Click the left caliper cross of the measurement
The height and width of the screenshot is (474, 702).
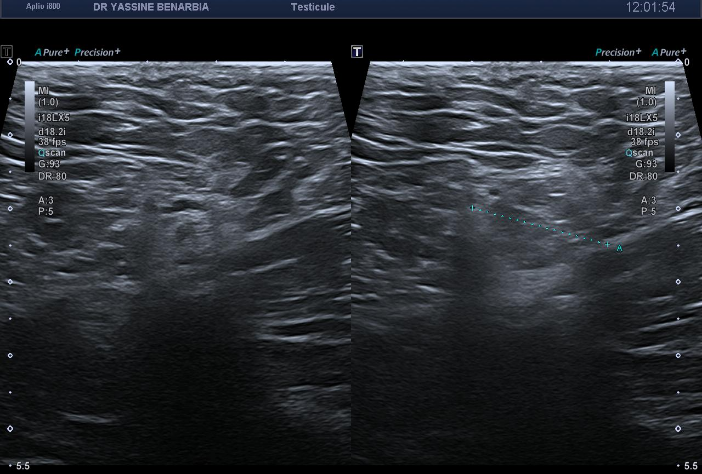click(472, 208)
